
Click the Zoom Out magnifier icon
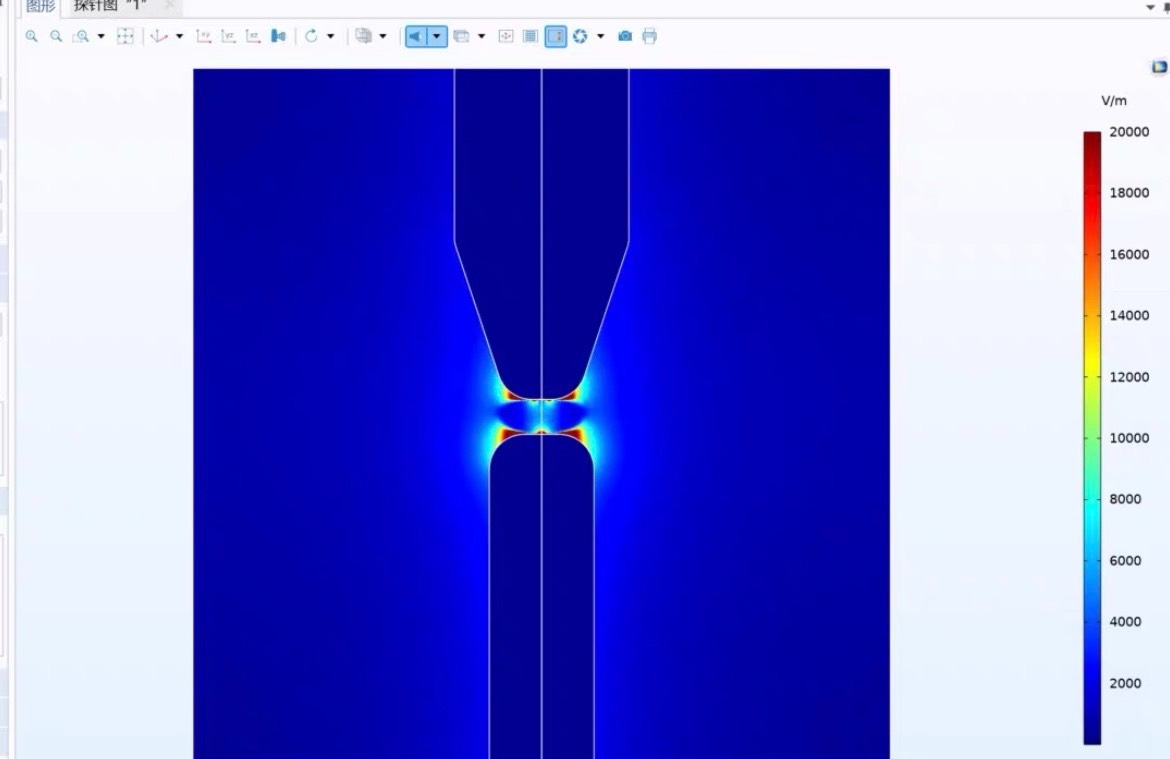(x=56, y=36)
